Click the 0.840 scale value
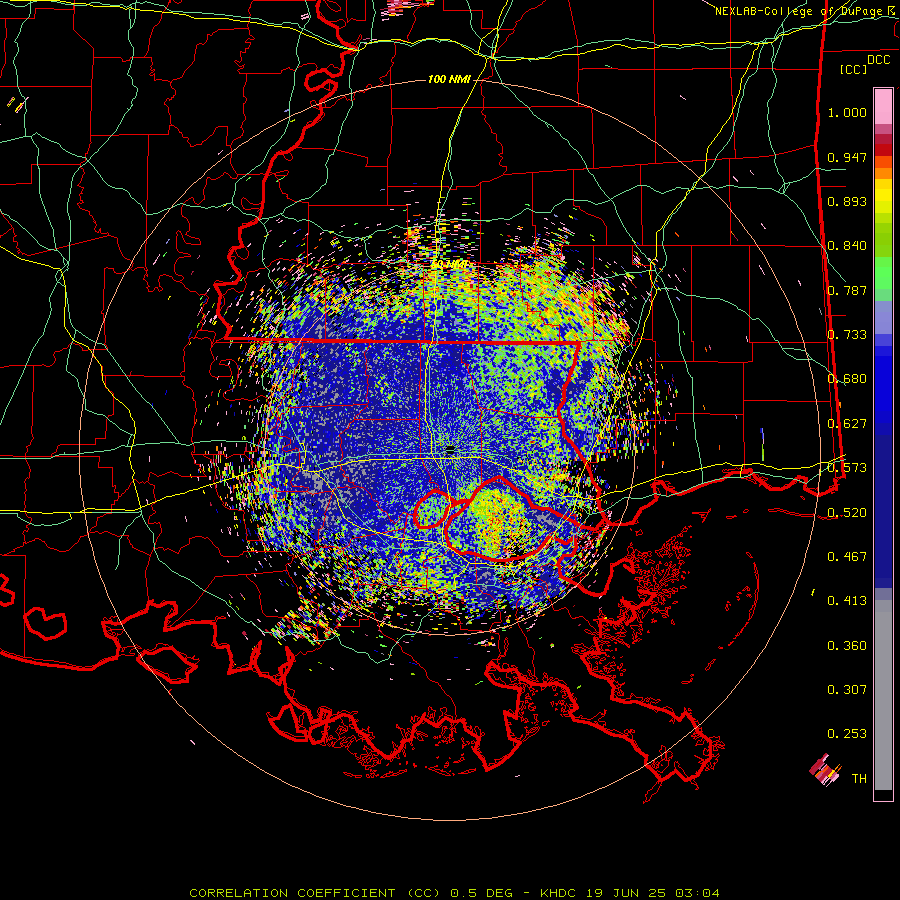The height and width of the screenshot is (900, 900). pyautogui.click(x=847, y=246)
